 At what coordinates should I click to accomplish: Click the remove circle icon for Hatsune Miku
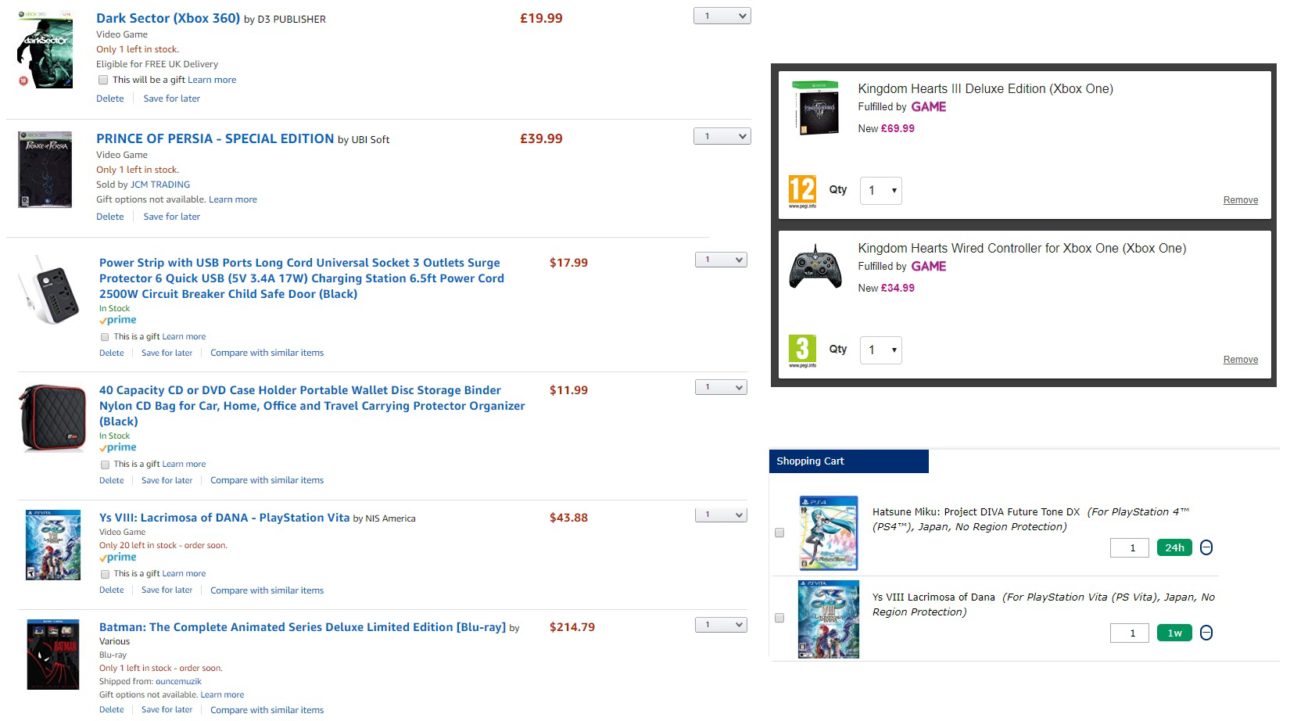1206,548
